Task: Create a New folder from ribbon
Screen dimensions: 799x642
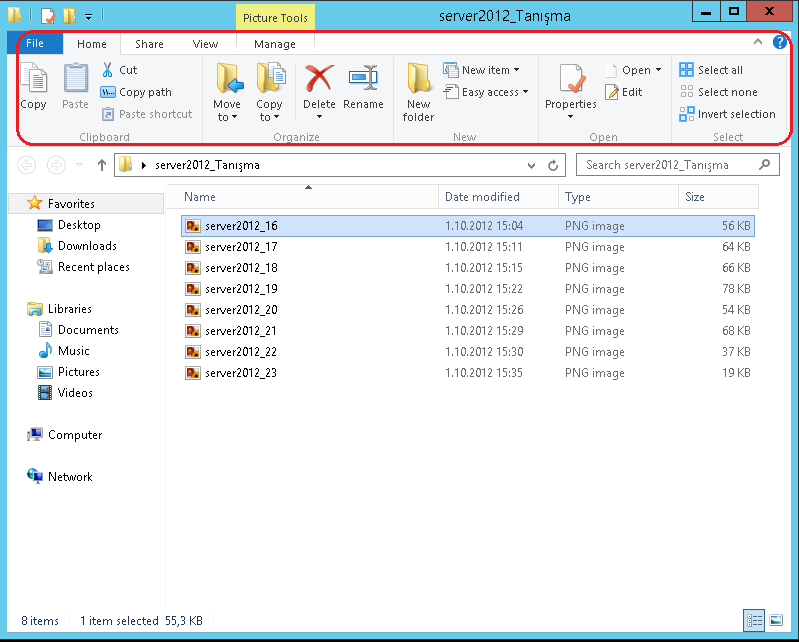Action: pyautogui.click(x=418, y=90)
